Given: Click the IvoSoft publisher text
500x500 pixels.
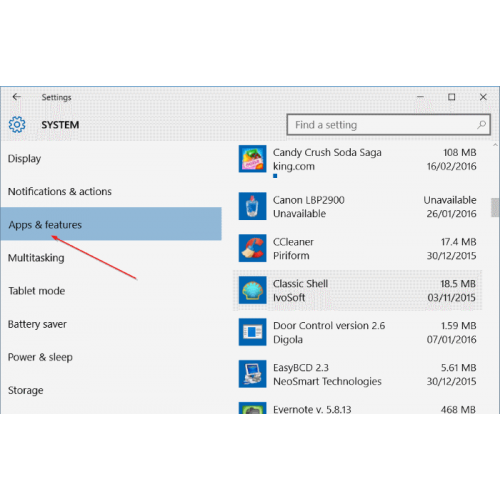Looking at the screenshot, I should 289,298.
